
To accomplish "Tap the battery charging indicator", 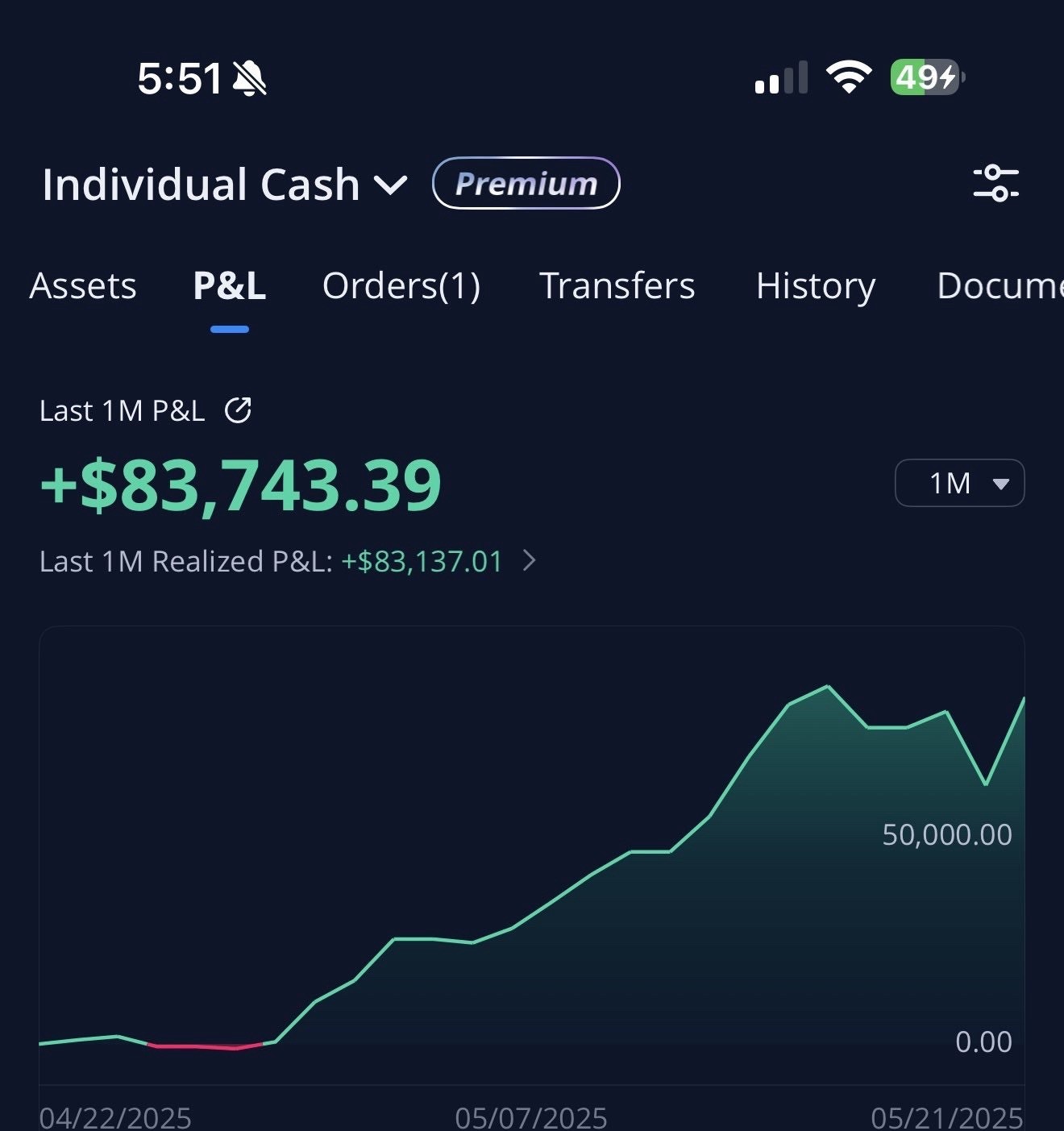I will click(x=925, y=77).
